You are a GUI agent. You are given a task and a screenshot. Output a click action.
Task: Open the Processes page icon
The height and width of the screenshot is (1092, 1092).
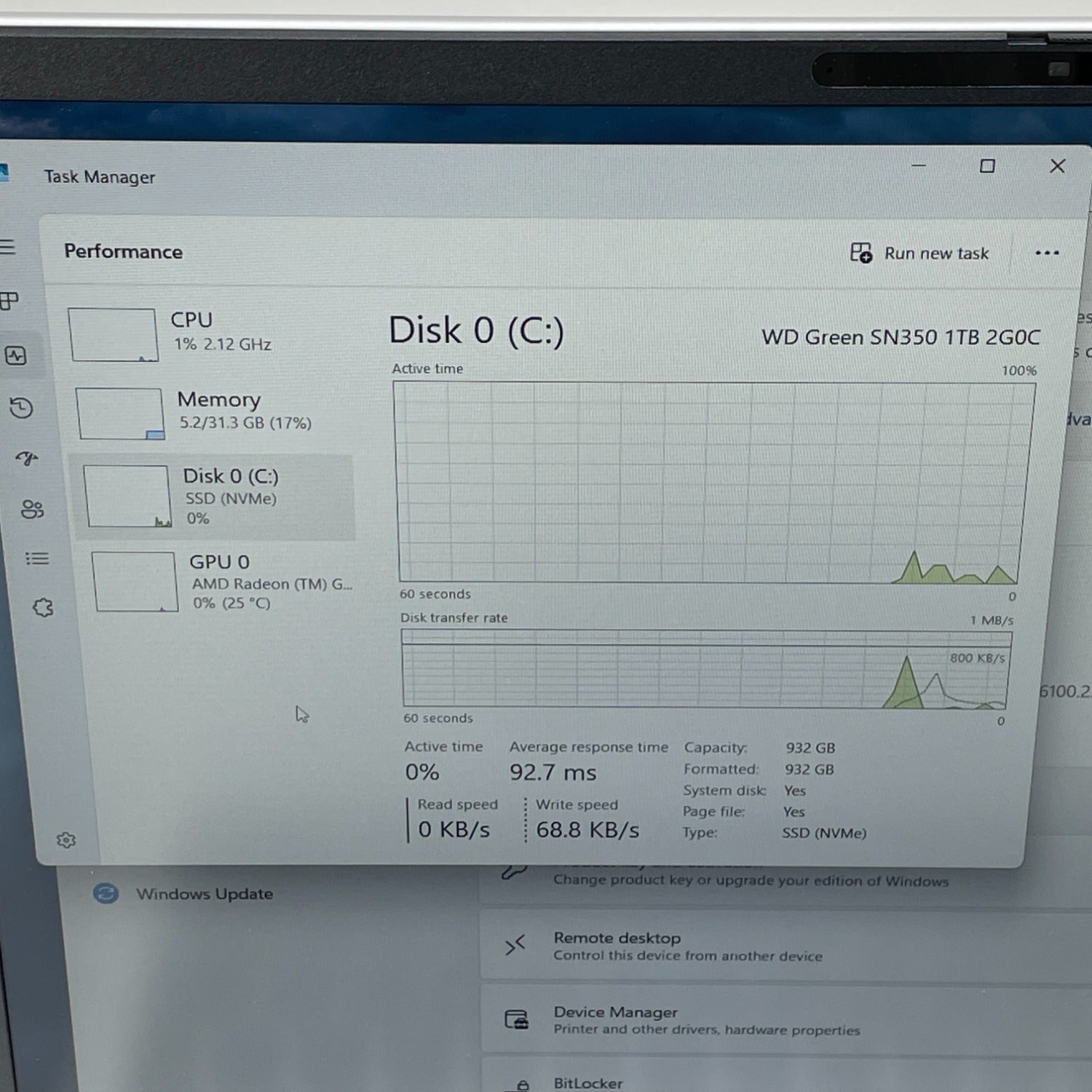point(9,301)
